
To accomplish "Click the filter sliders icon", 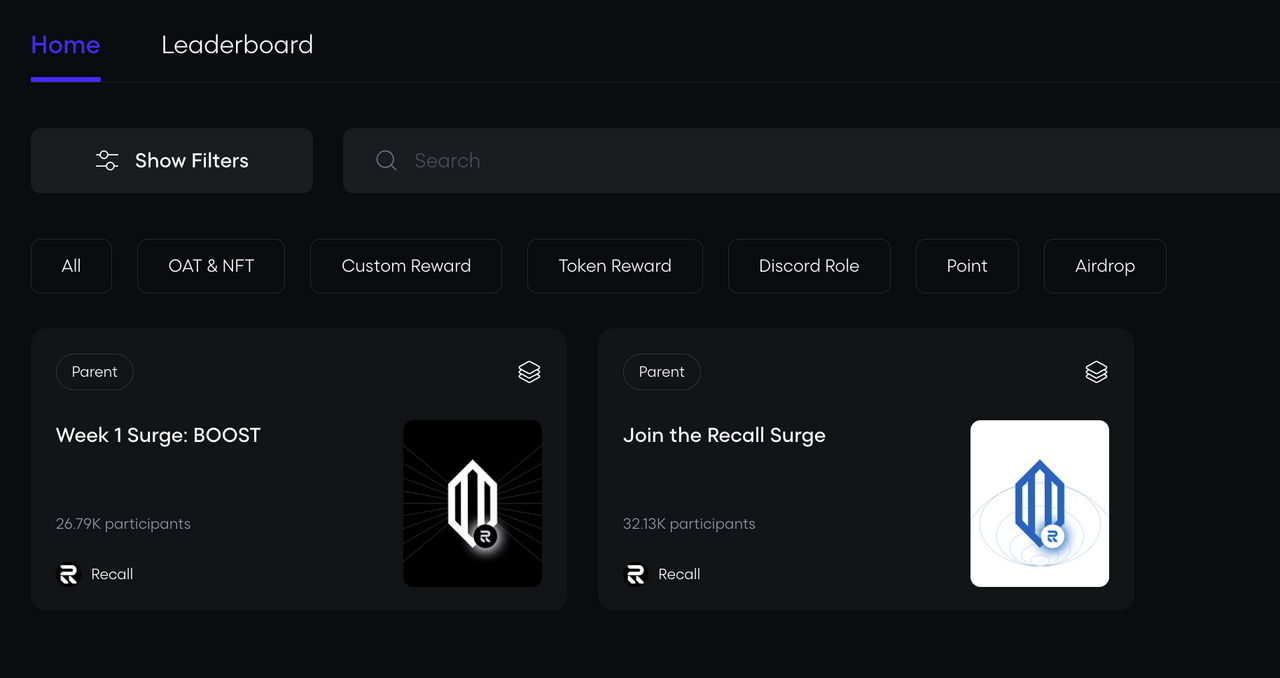I will (107, 160).
